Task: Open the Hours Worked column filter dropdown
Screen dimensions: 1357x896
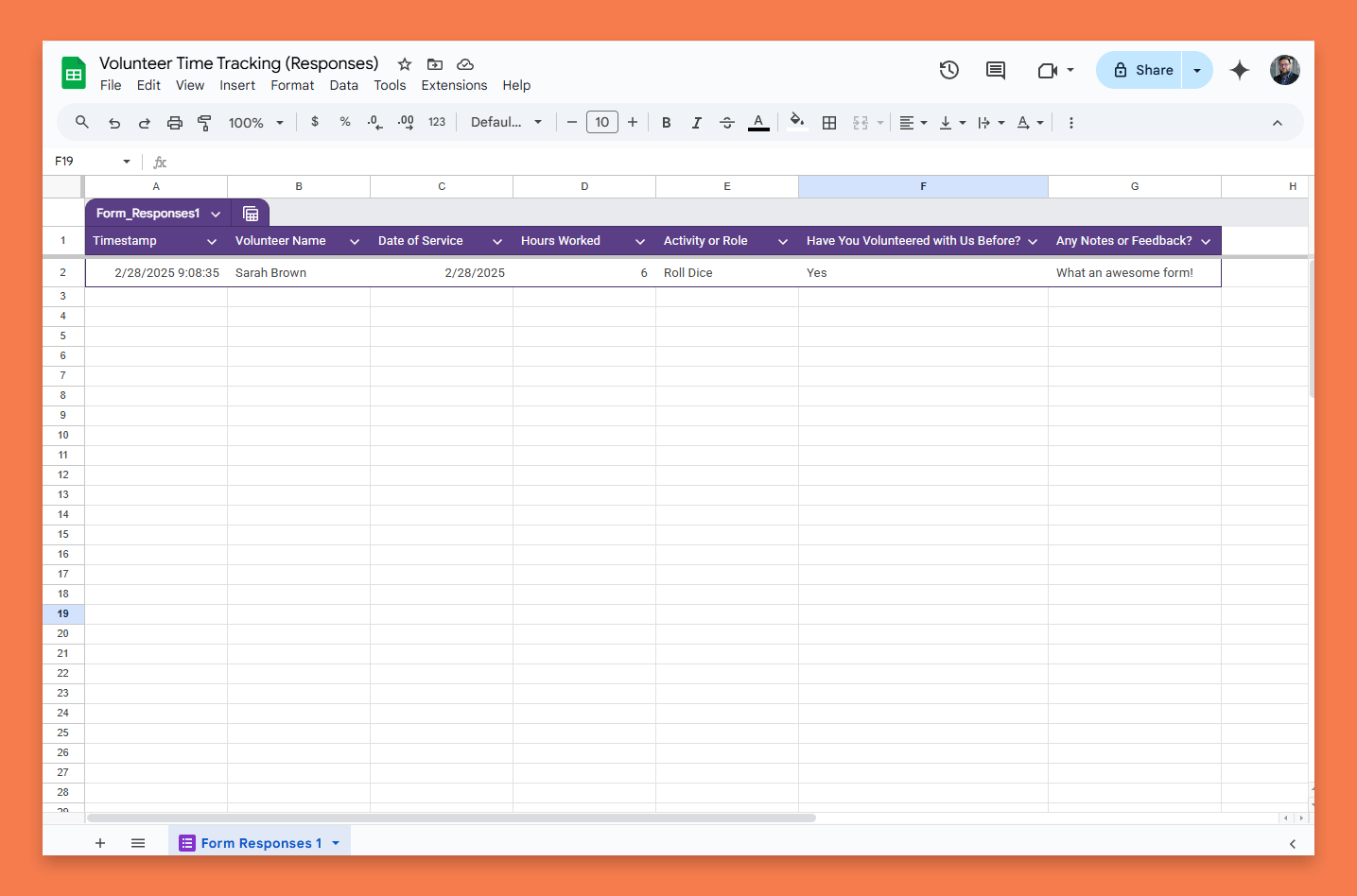Action: pyautogui.click(x=639, y=242)
